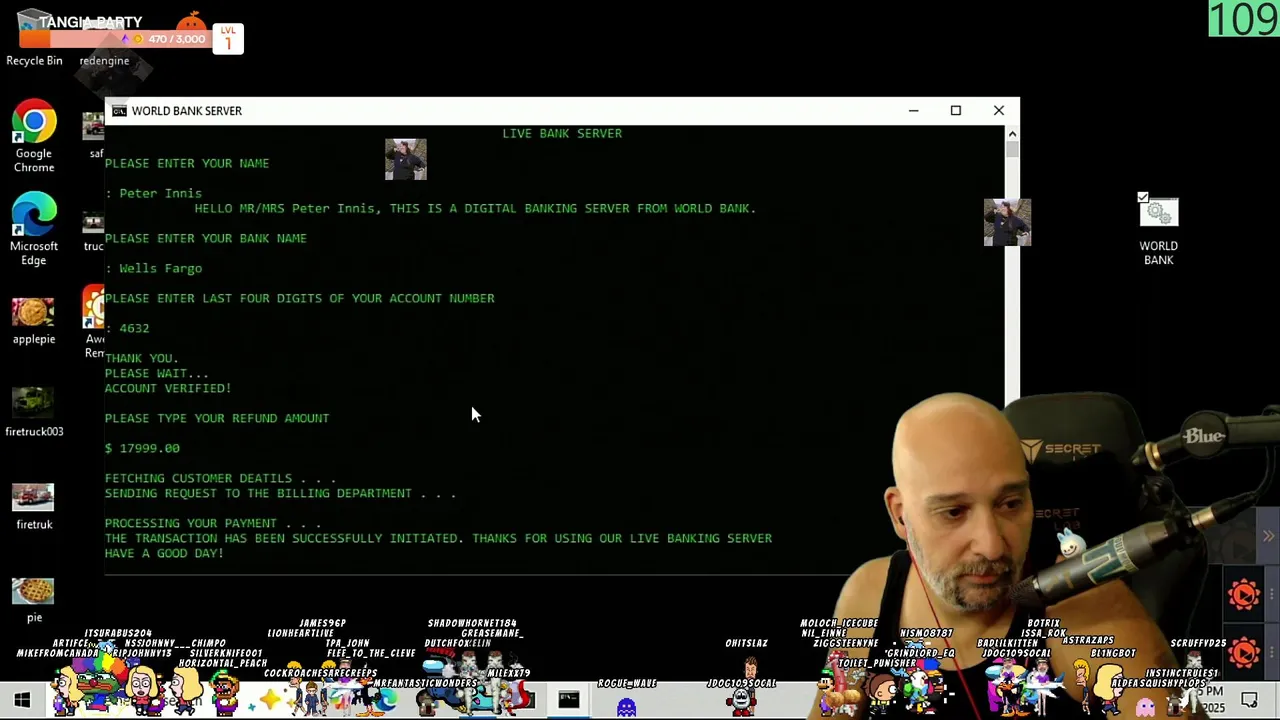Open the console system menu icon
This screenshot has height=720, width=1280.
119,111
